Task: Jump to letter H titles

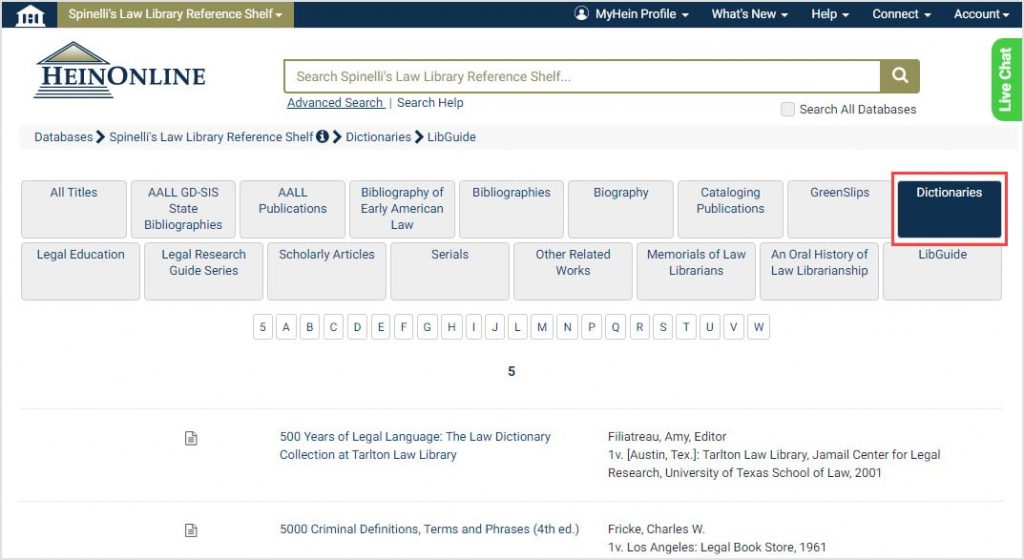Action: [x=451, y=327]
